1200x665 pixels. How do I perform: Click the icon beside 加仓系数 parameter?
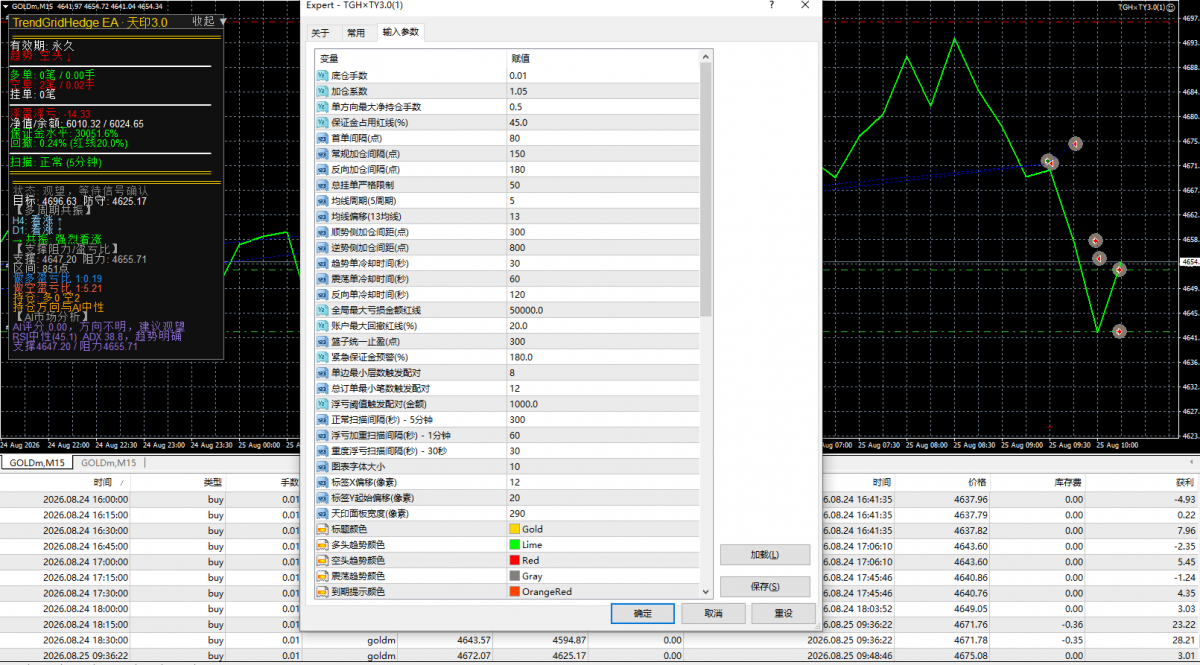tap(322, 91)
